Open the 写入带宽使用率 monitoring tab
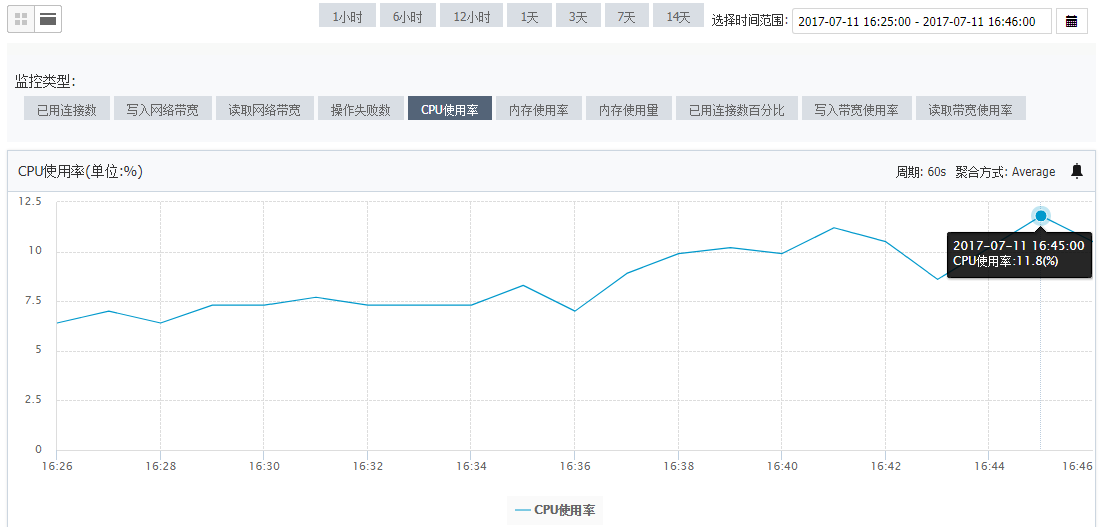 pos(857,110)
